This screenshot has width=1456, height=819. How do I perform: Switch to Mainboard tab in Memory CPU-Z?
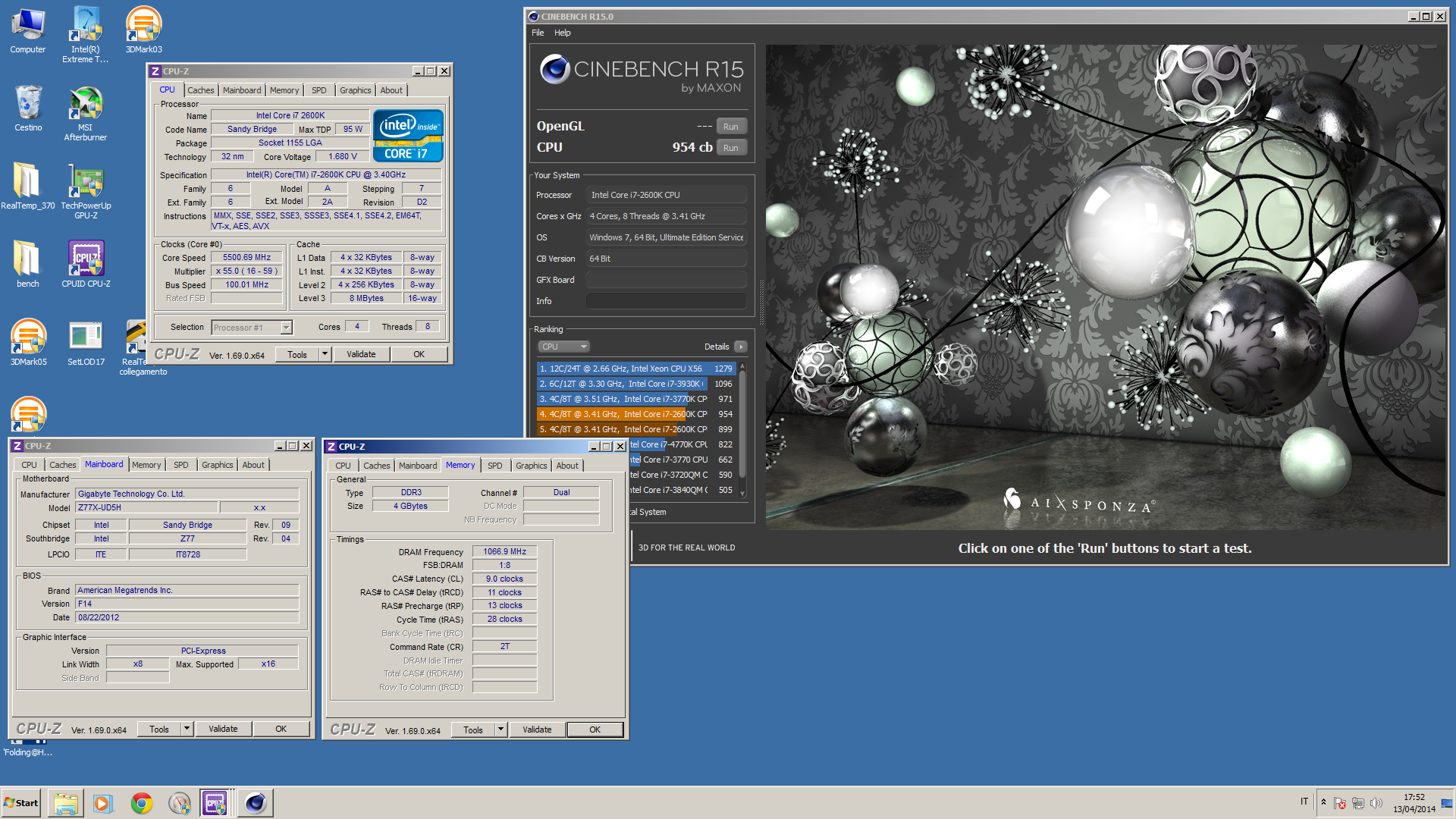point(418,466)
